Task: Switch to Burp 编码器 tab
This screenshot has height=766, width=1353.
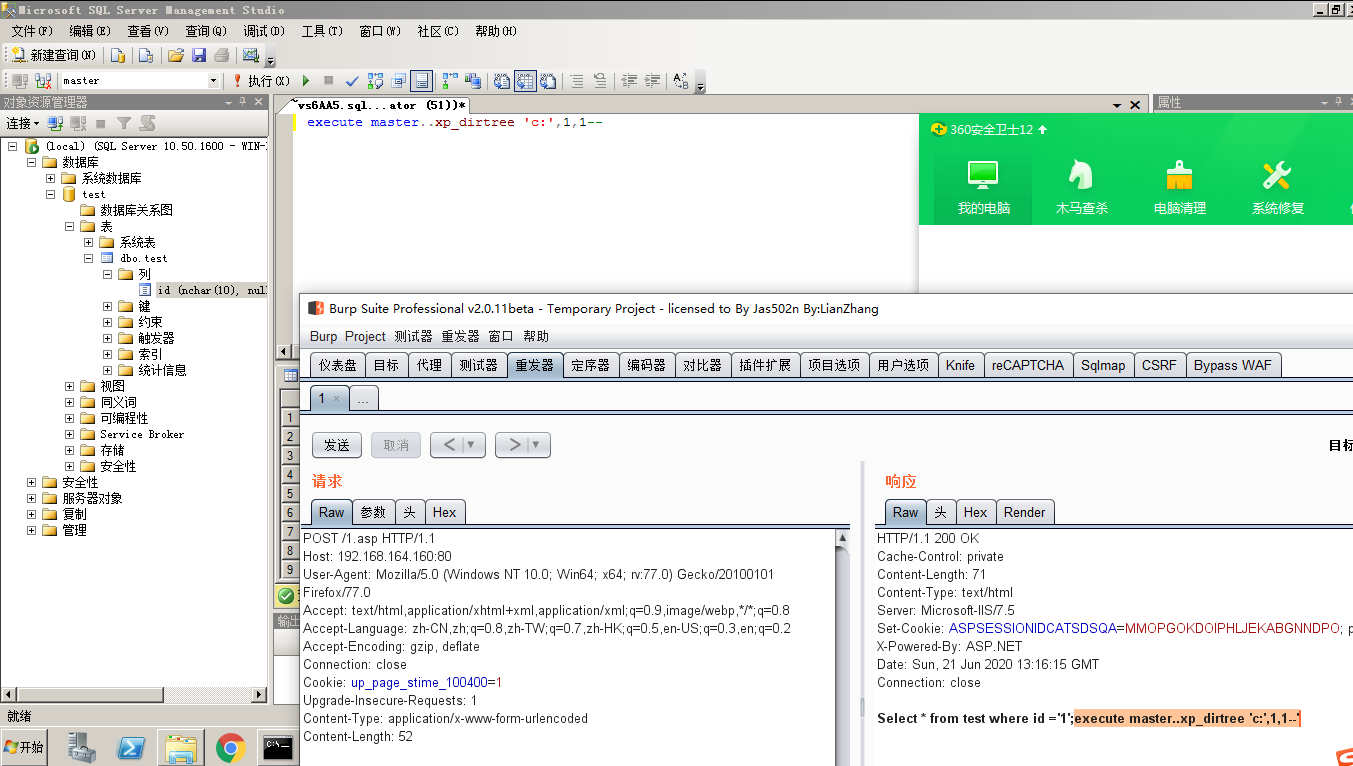Action: 646,365
